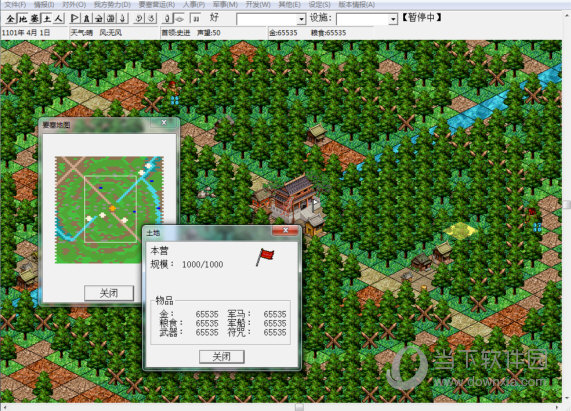
Task: Open the 其他(E) menu
Action: tap(290, 5)
